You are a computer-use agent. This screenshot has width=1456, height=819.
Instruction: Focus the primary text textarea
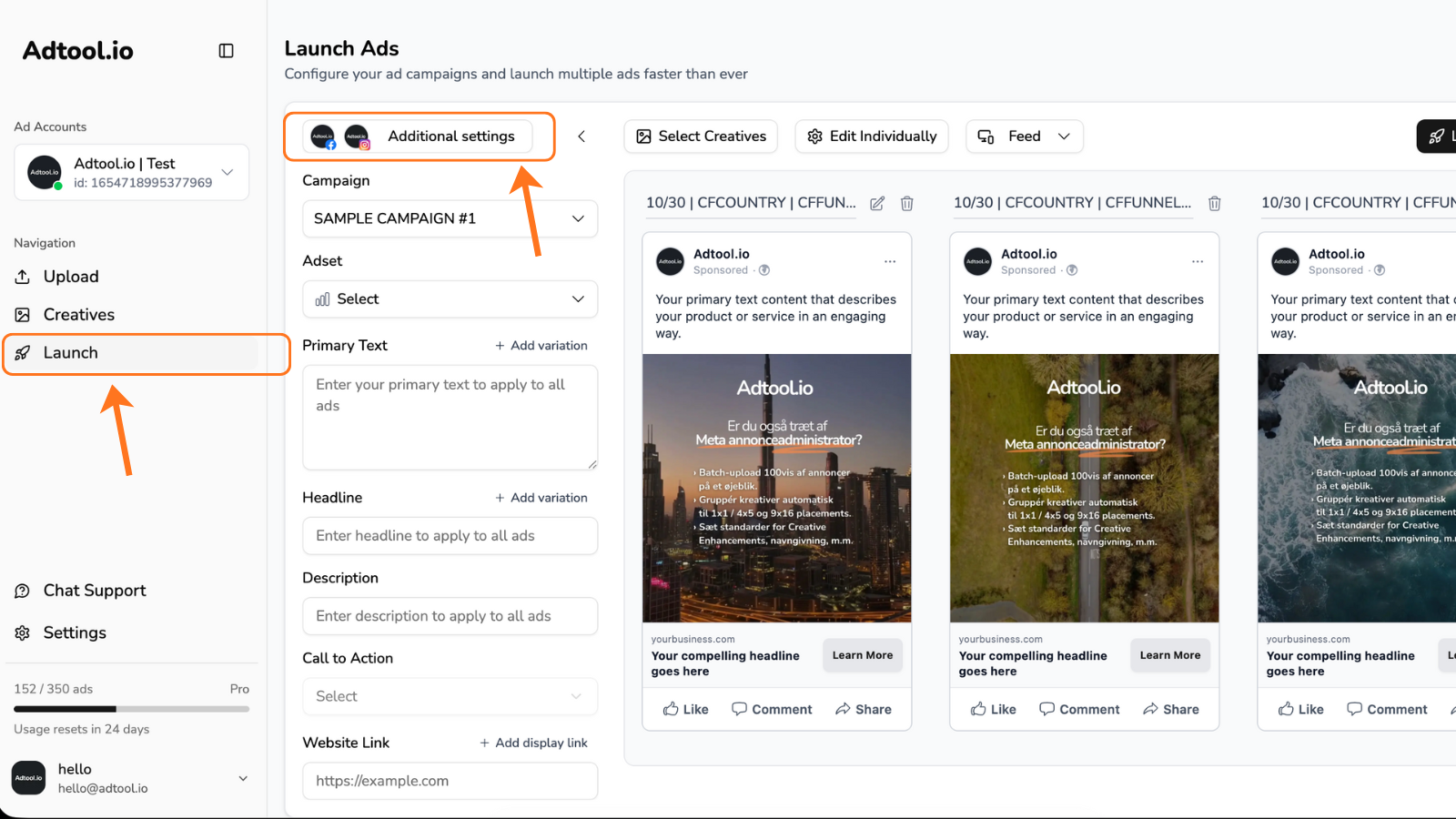450,418
